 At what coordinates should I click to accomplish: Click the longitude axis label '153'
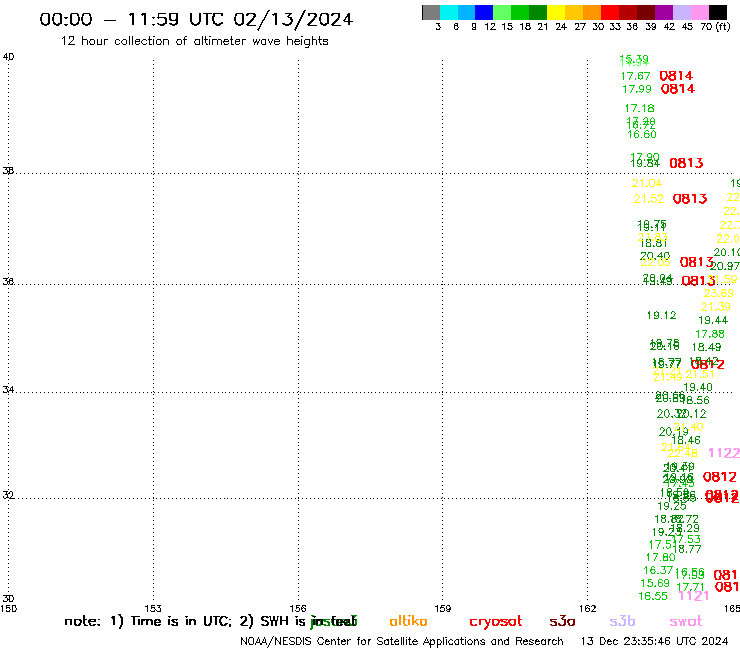tap(153, 608)
